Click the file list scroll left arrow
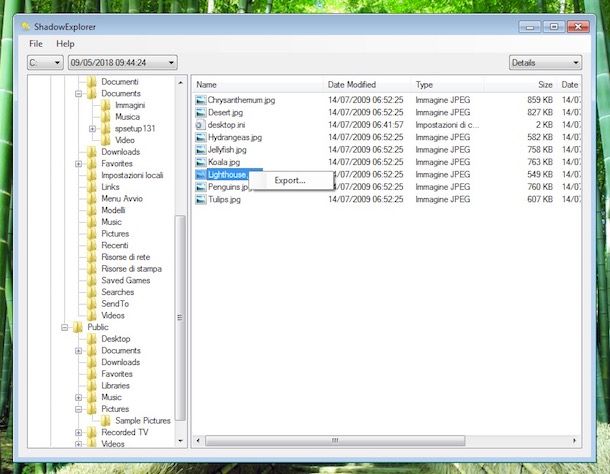Viewport: 610px width, 474px height. (198, 441)
